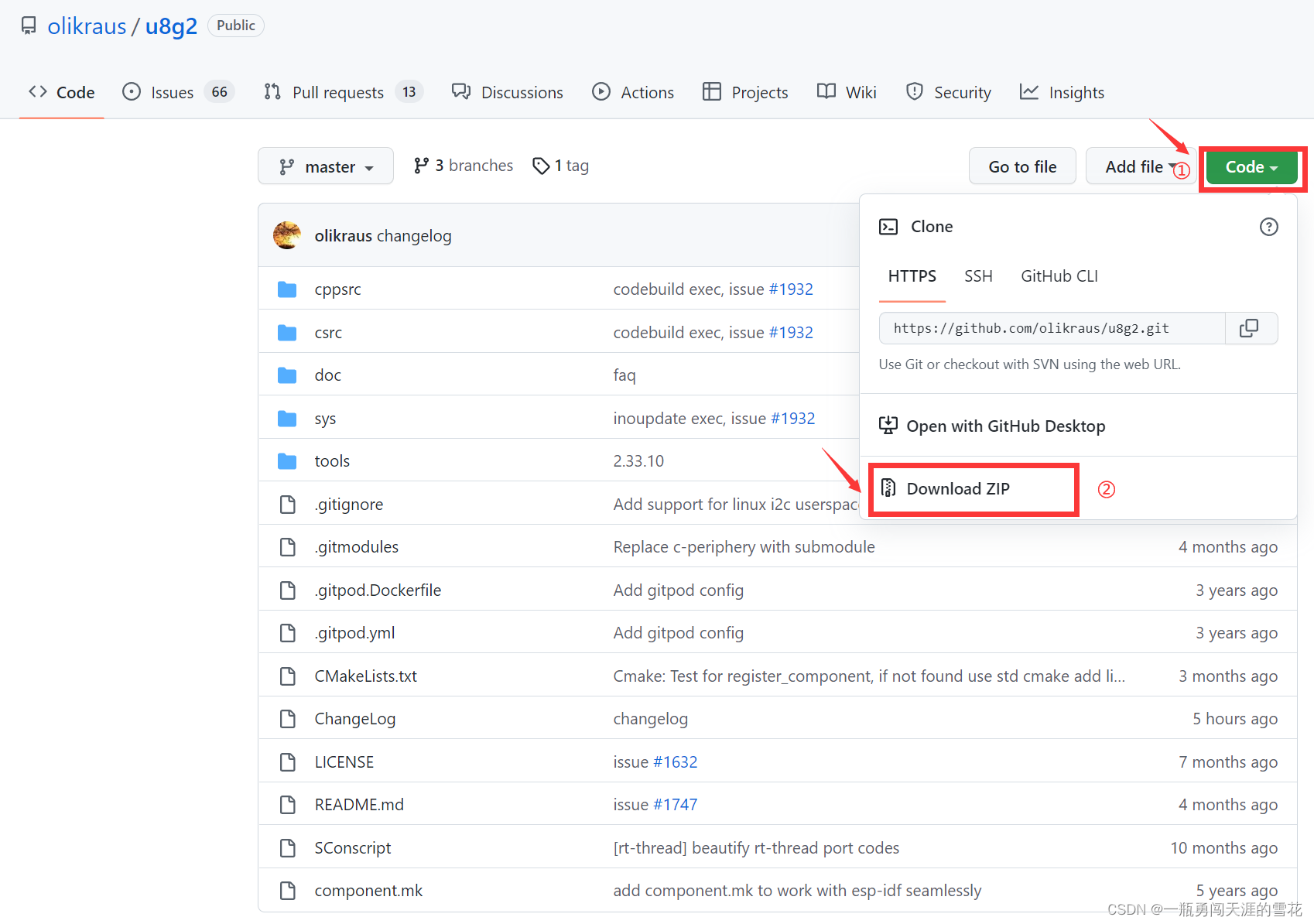Open the cppsrc folder name
1314x924 pixels.
[x=338, y=289]
